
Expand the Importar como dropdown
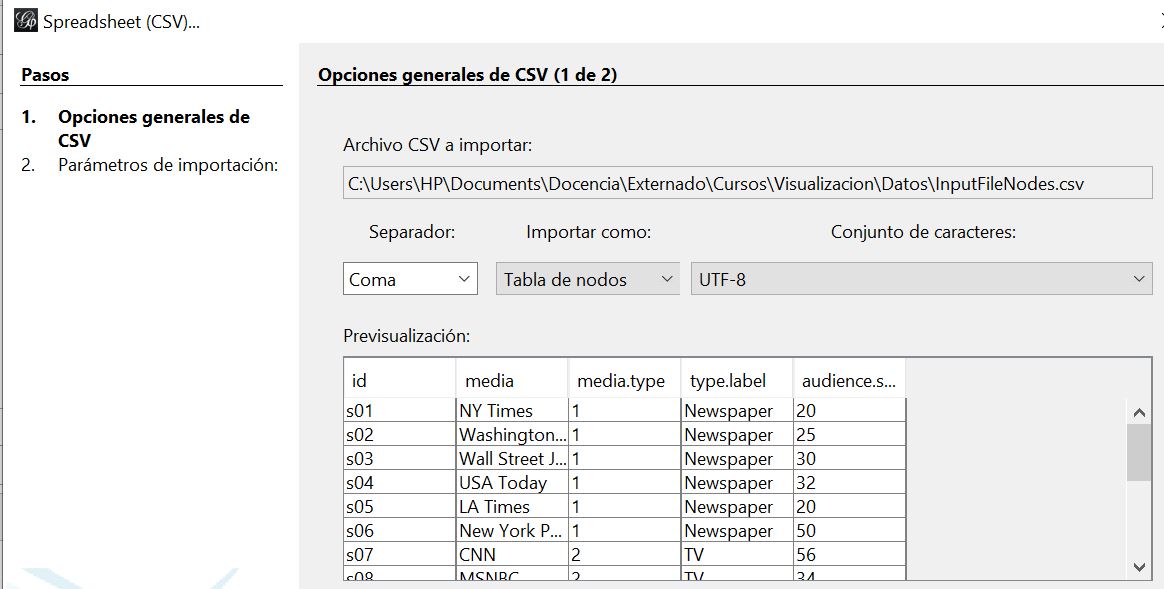589,280
